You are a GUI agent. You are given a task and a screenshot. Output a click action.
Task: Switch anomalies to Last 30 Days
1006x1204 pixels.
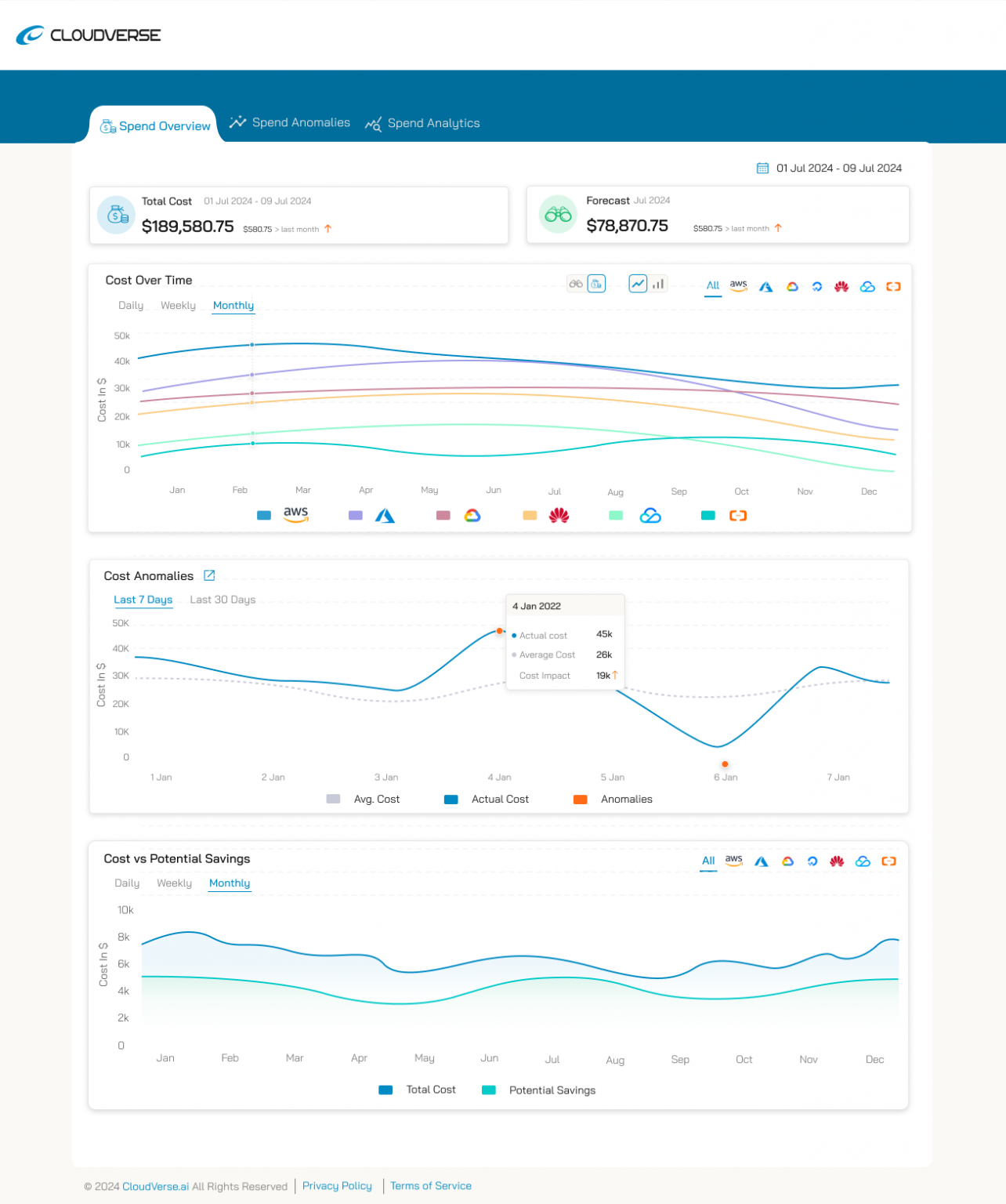(x=223, y=600)
